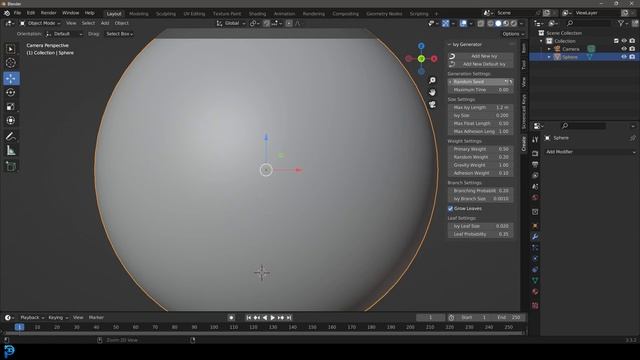Expand the Camera item in outliner
Image resolution: width=640 pixels, height=360 pixels.
[x=549, y=49]
